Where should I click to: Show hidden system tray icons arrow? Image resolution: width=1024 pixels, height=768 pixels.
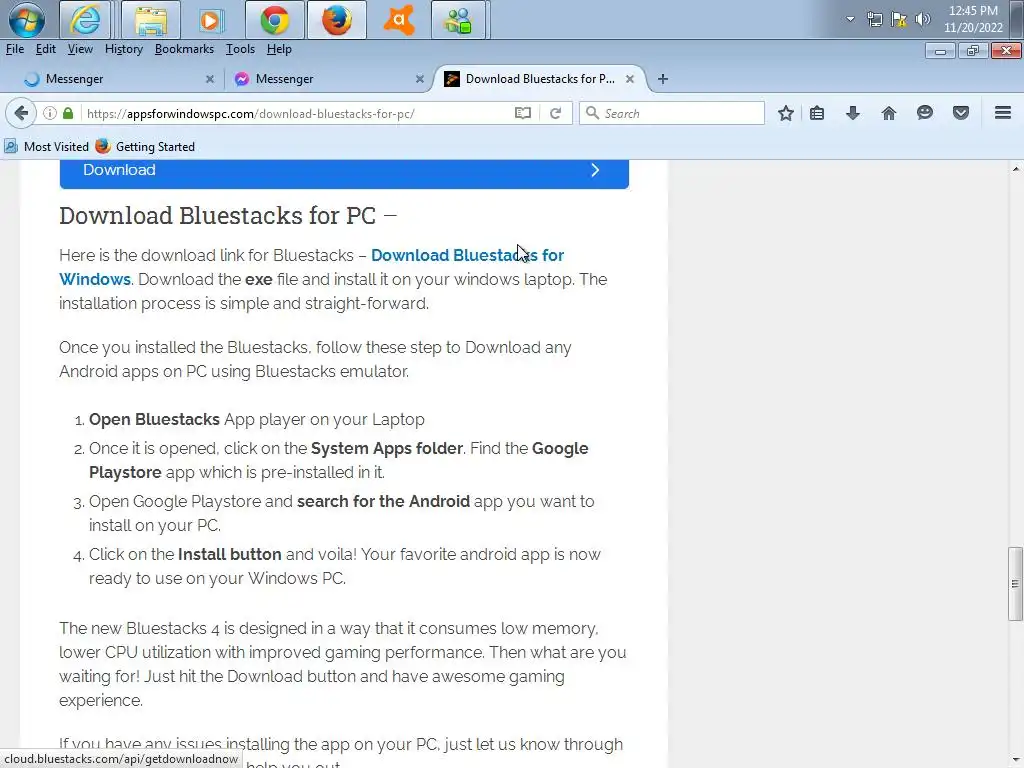point(850,19)
